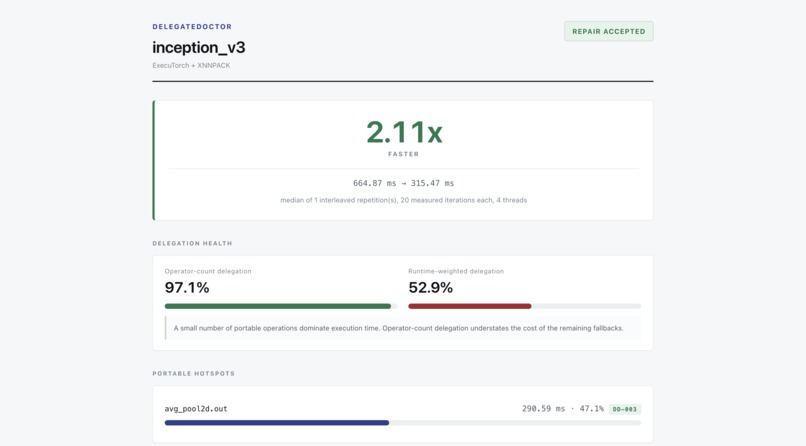Image resolution: width=806 pixels, height=446 pixels.
Task: Click the Runtime-weighted delegation label
Action: click(456, 271)
